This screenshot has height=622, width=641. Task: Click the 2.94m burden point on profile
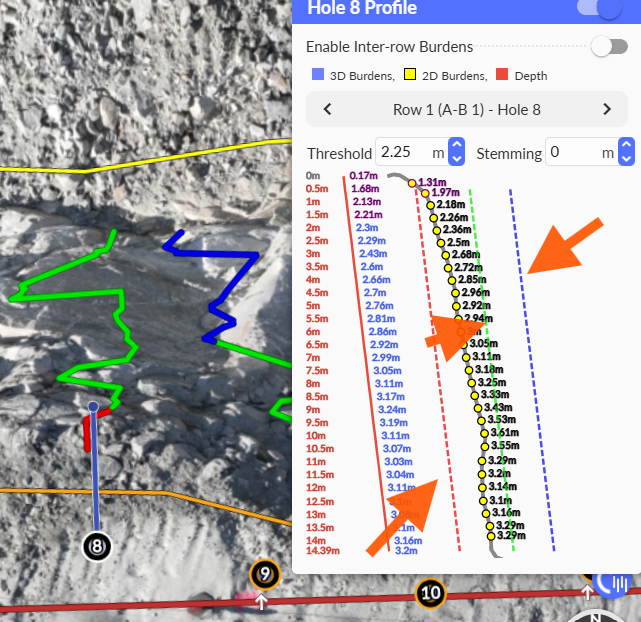pyautogui.click(x=462, y=318)
